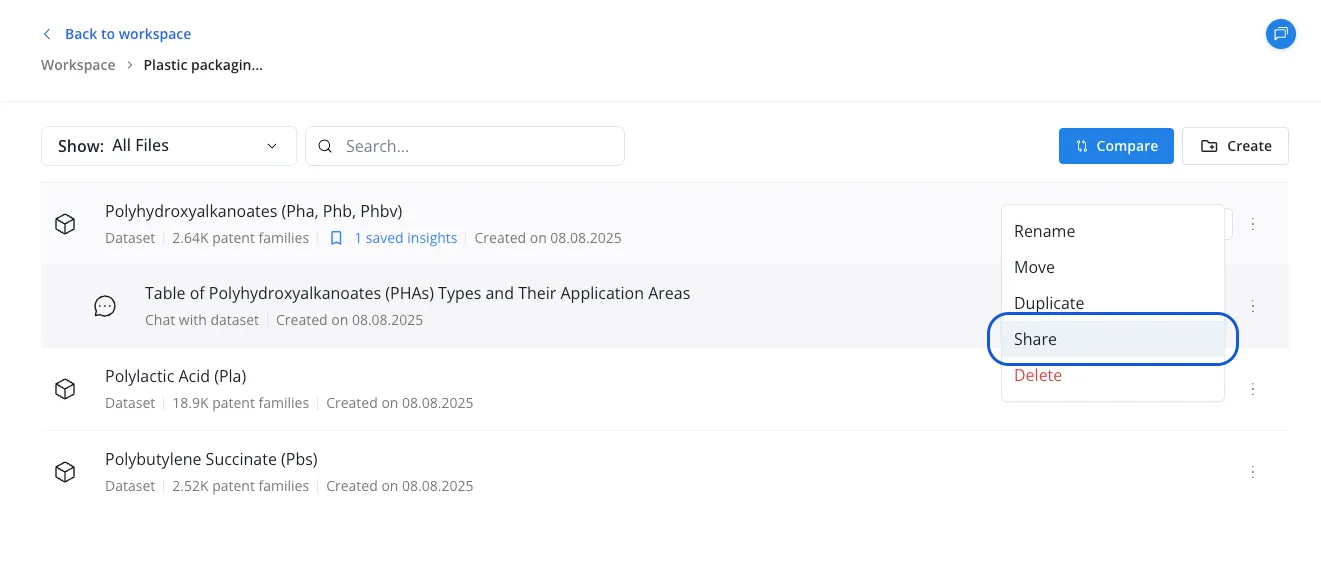Click the chat icon beside PHAs table
The width and height of the screenshot is (1321, 581).
[105, 306]
